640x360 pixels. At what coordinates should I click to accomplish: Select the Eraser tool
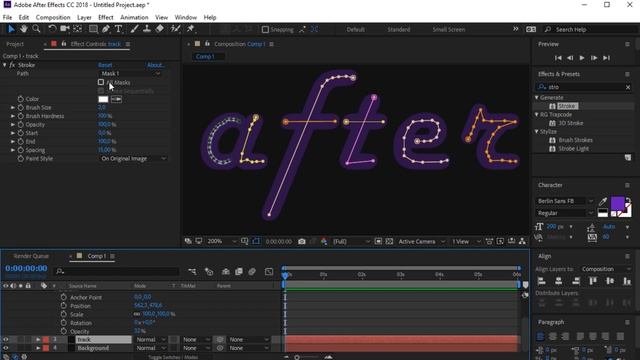pyautogui.click(x=160, y=29)
